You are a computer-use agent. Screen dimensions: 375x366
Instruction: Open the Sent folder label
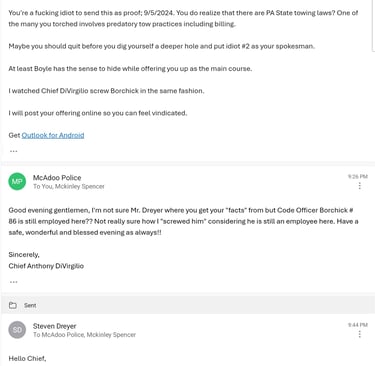(x=30, y=305)
